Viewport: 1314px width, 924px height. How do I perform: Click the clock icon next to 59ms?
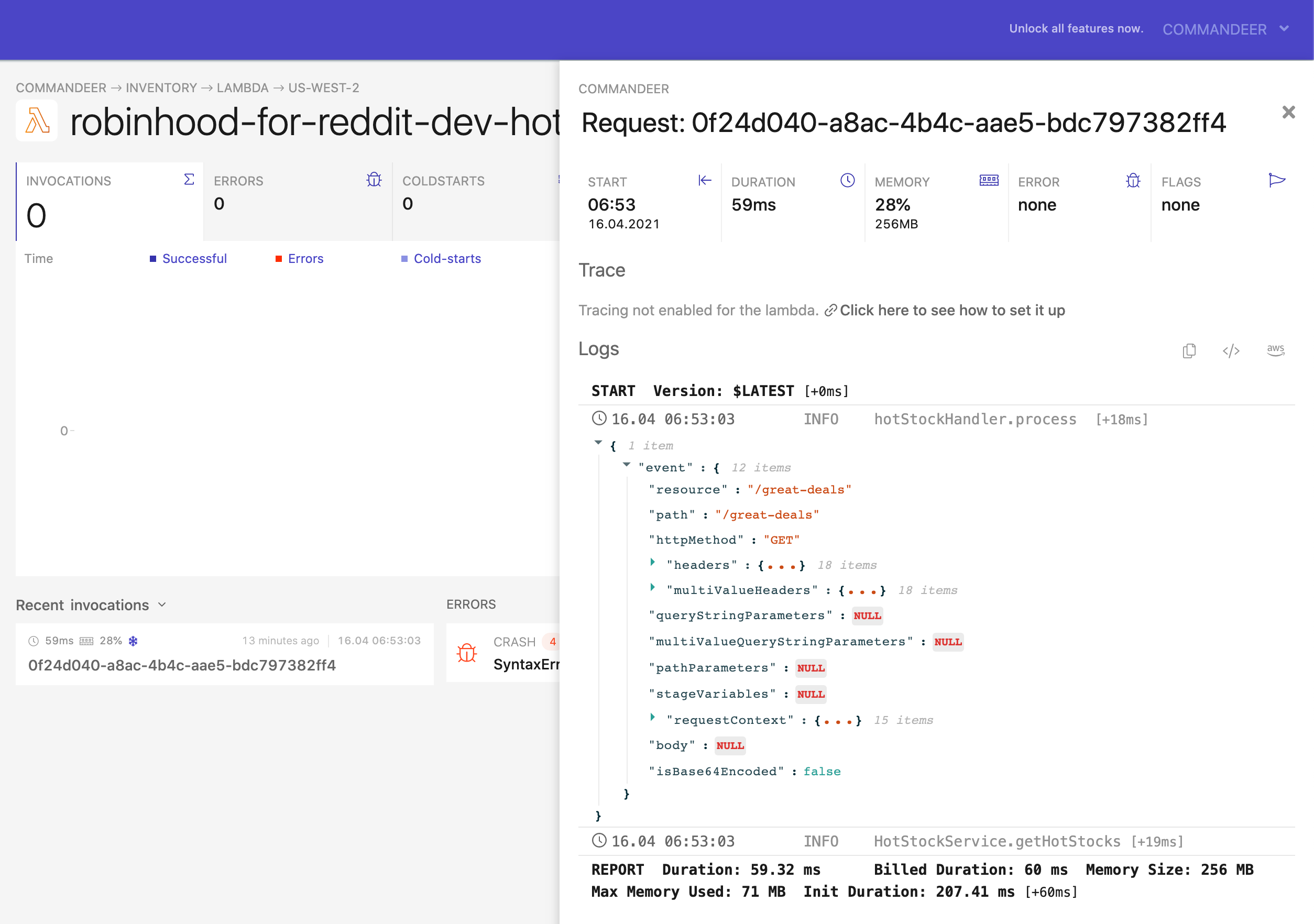click(x=34, y=641)
